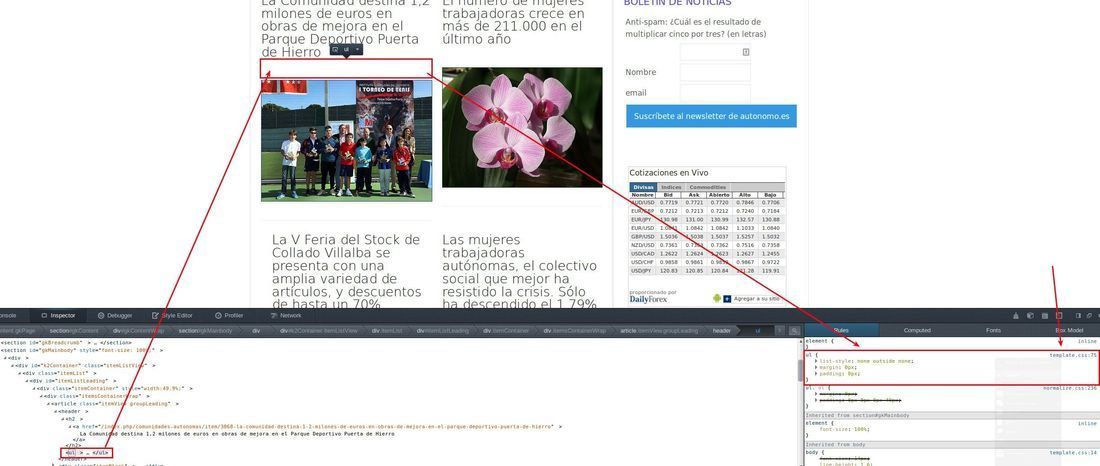Open the Style Editor tab
The width and height of the screenshot is (1100, 466).
[x=173, y=316]
